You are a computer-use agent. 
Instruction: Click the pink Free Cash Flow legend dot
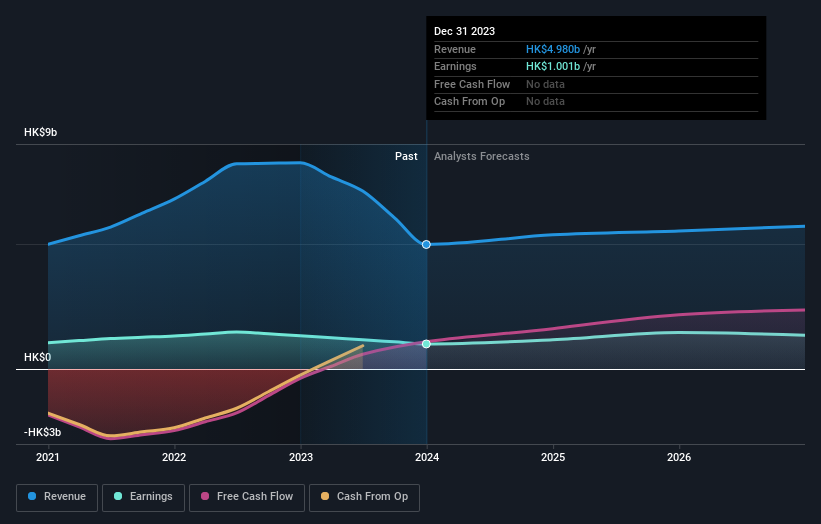tap(205, 496)
